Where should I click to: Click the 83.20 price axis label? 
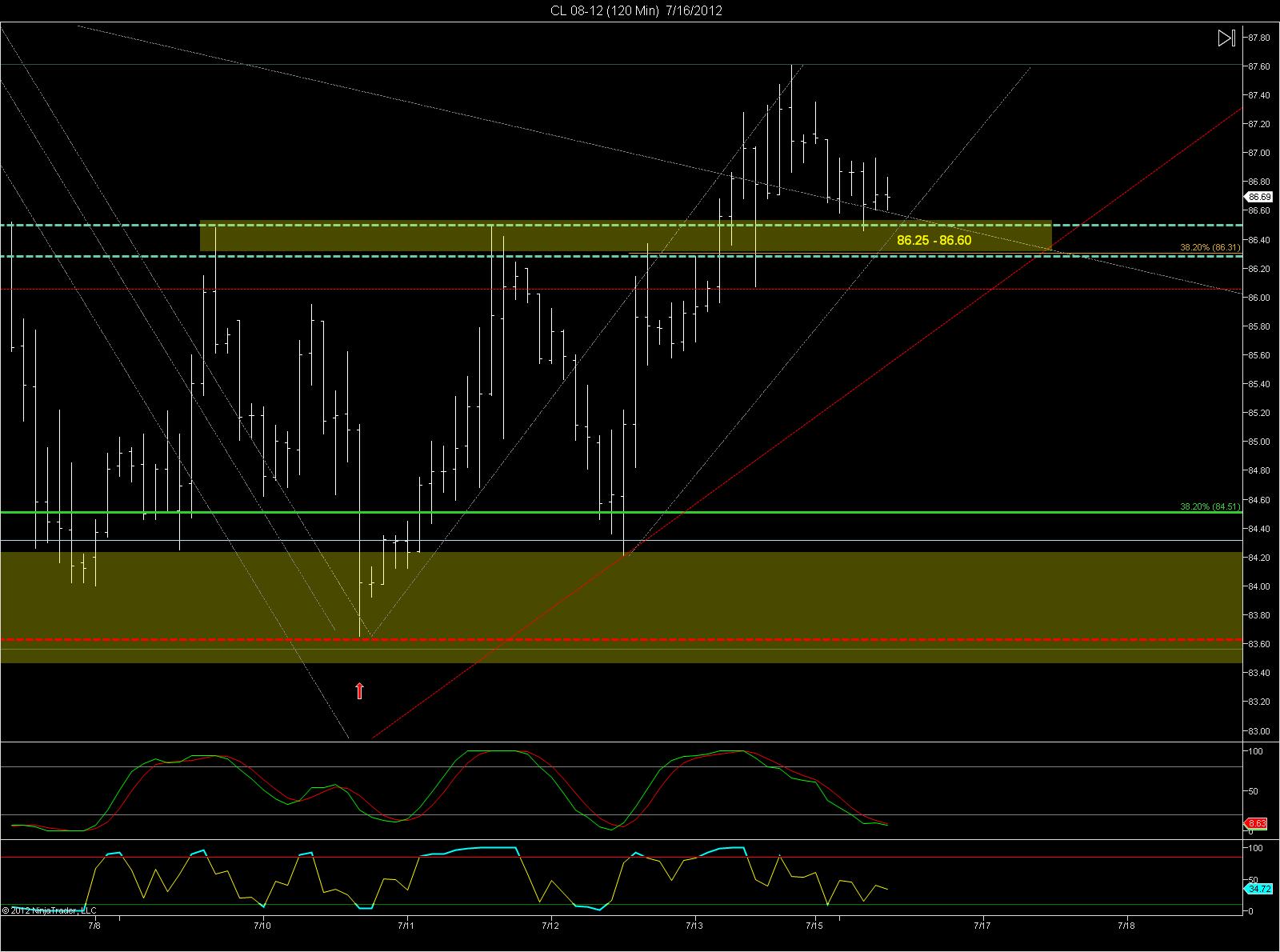1258,702
